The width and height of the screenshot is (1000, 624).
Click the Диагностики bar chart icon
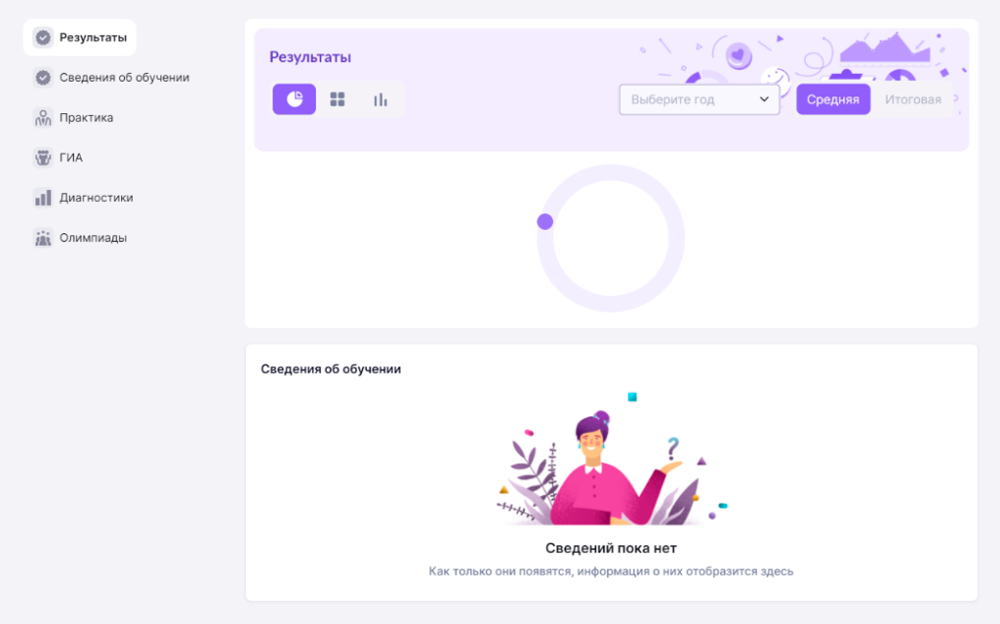[43, 198]
